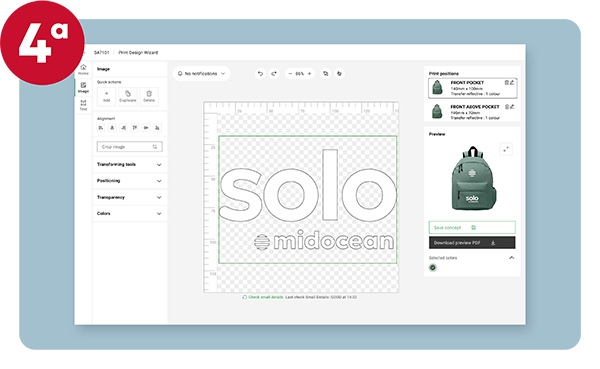Expand the Positioning section
Image resolution: width=600 pixels, height=369 pixels.
[x=129, y=181]
